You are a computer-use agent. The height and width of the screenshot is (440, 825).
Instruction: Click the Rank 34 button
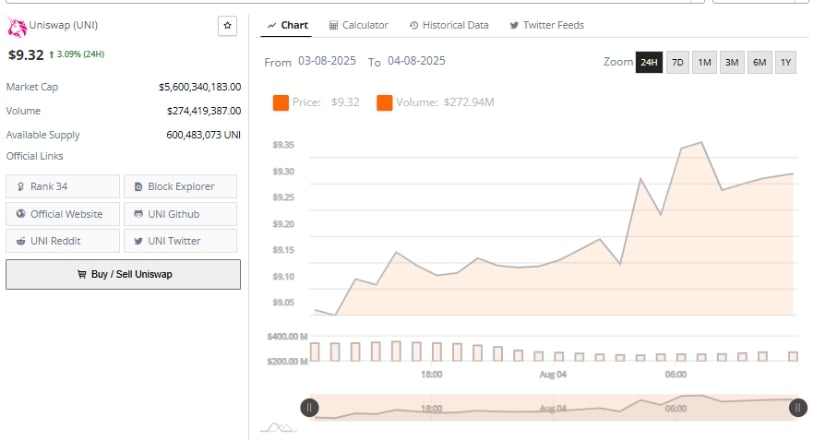[x=63, y=186]
